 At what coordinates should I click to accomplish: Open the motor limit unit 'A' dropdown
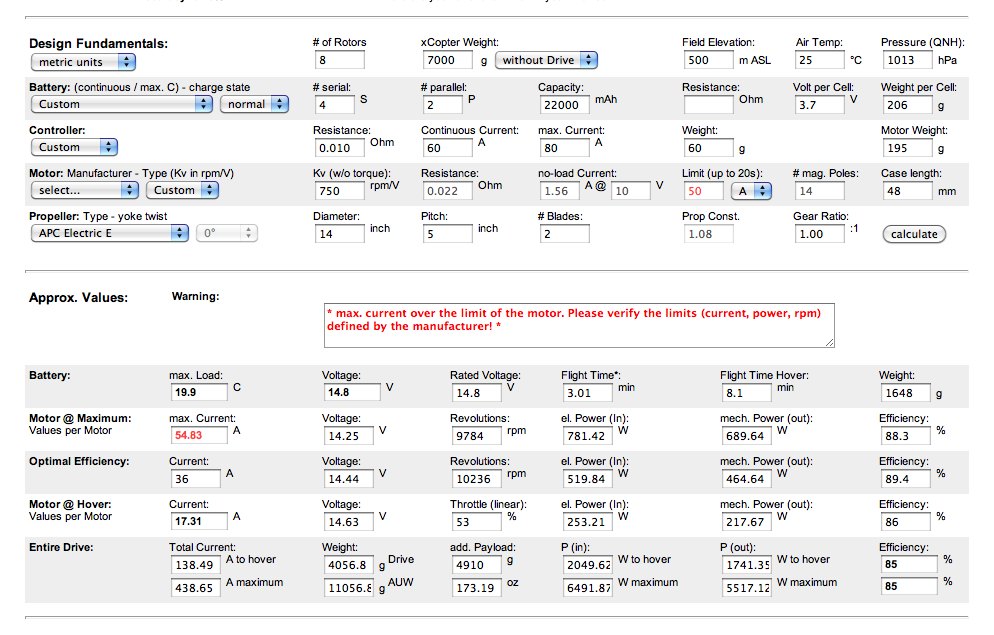click(749, 190)
